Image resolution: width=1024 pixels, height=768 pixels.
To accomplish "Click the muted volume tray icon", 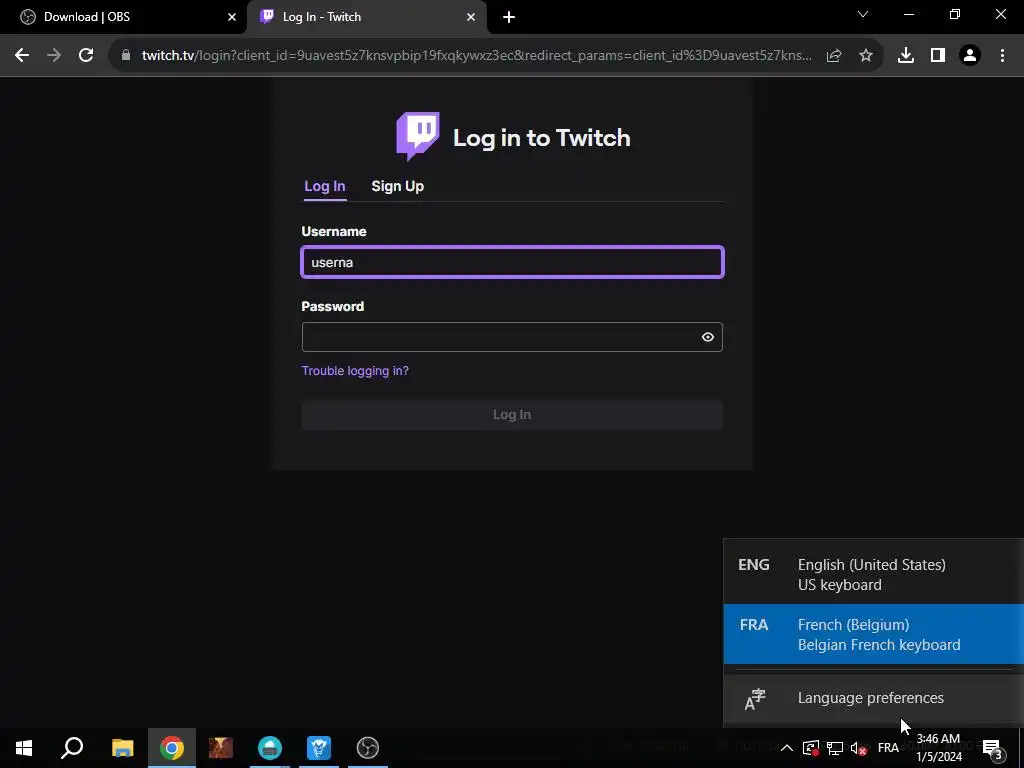I will click(x=859, y=748).
